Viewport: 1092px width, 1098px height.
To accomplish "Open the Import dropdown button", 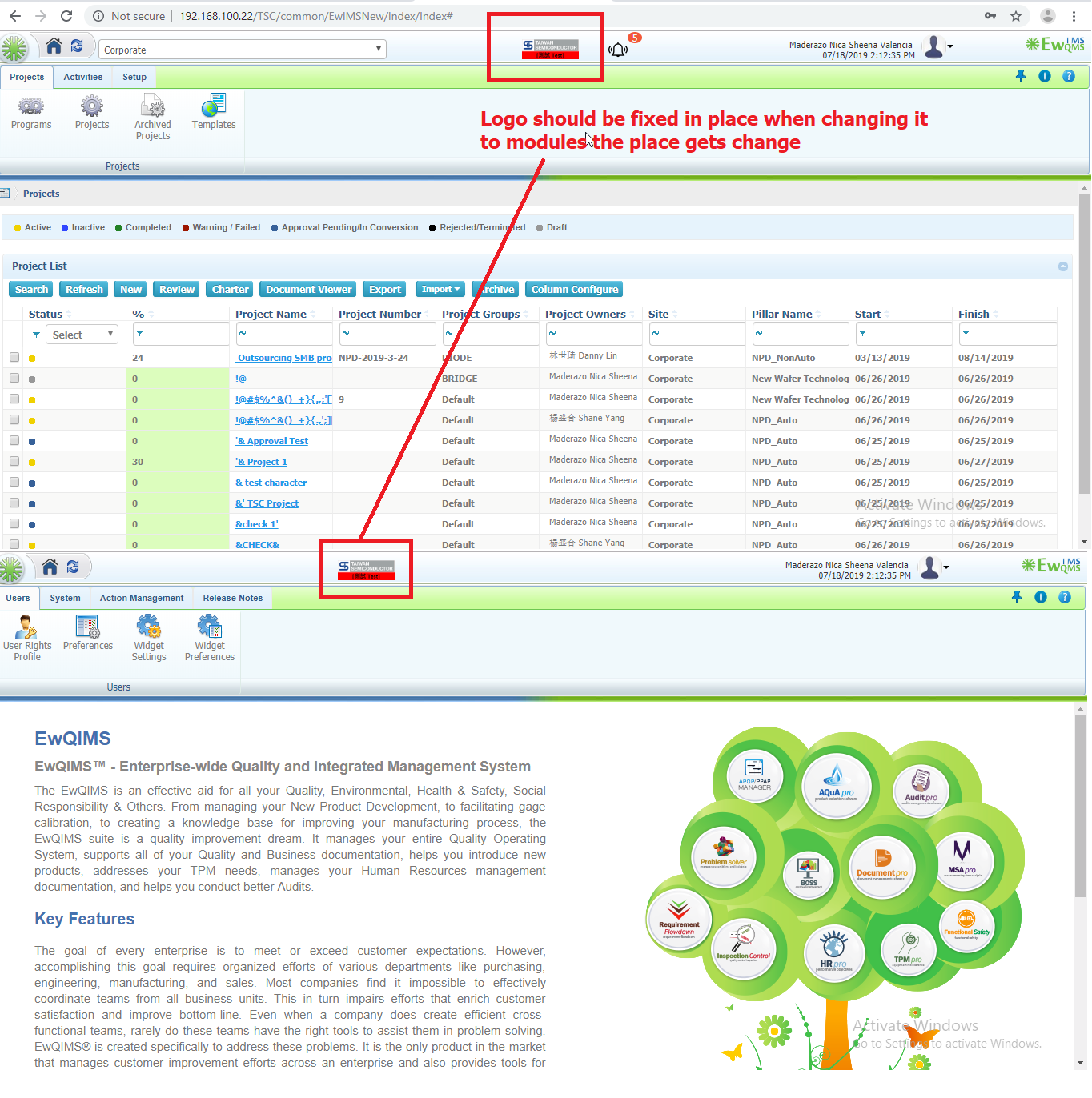I will (440, 290).
